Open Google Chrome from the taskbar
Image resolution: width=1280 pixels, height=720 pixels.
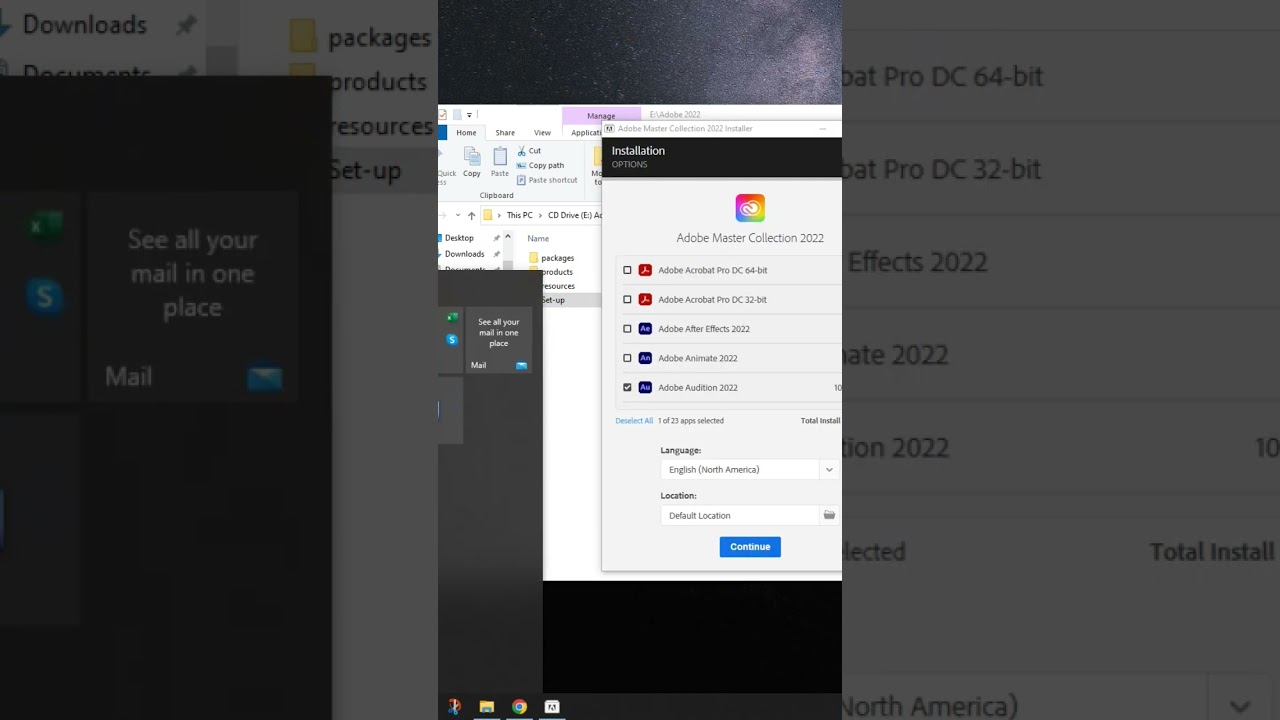pos(519,707)
